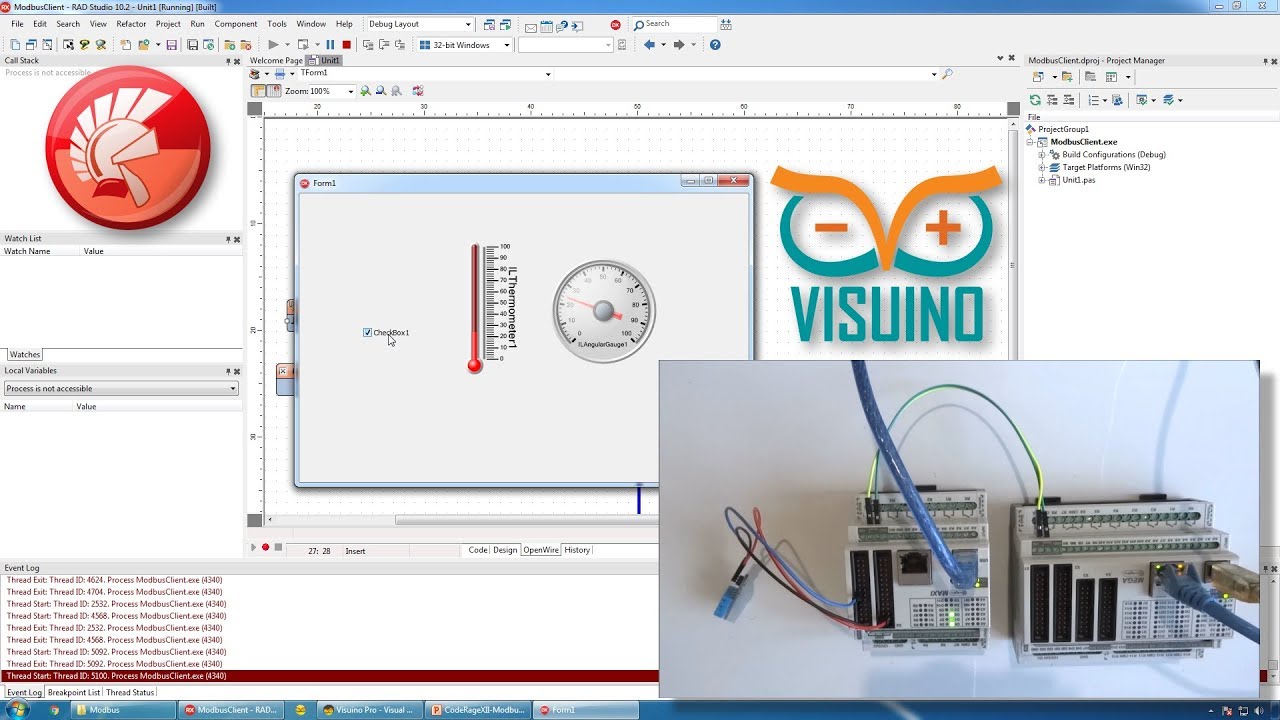Pin the Watch List panel
This screenshot has height=720, width=1280.
pos(228,239)
